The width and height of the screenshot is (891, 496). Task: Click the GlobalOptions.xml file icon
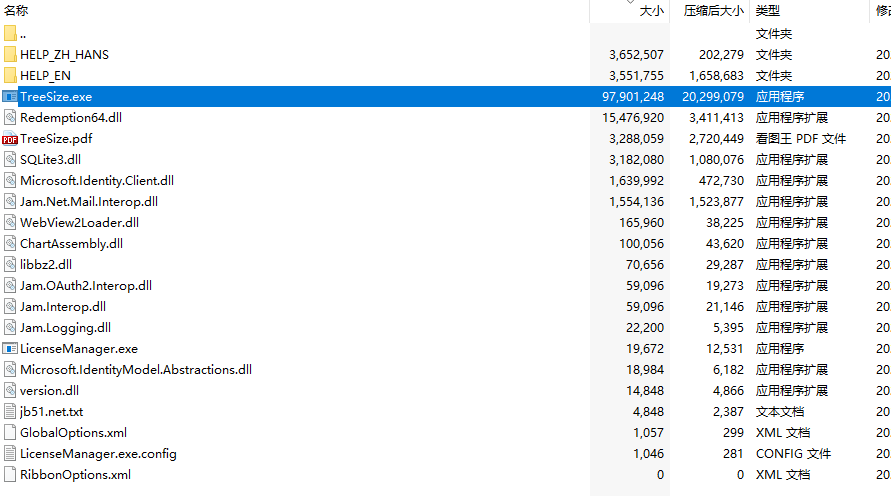pos(10,433)
